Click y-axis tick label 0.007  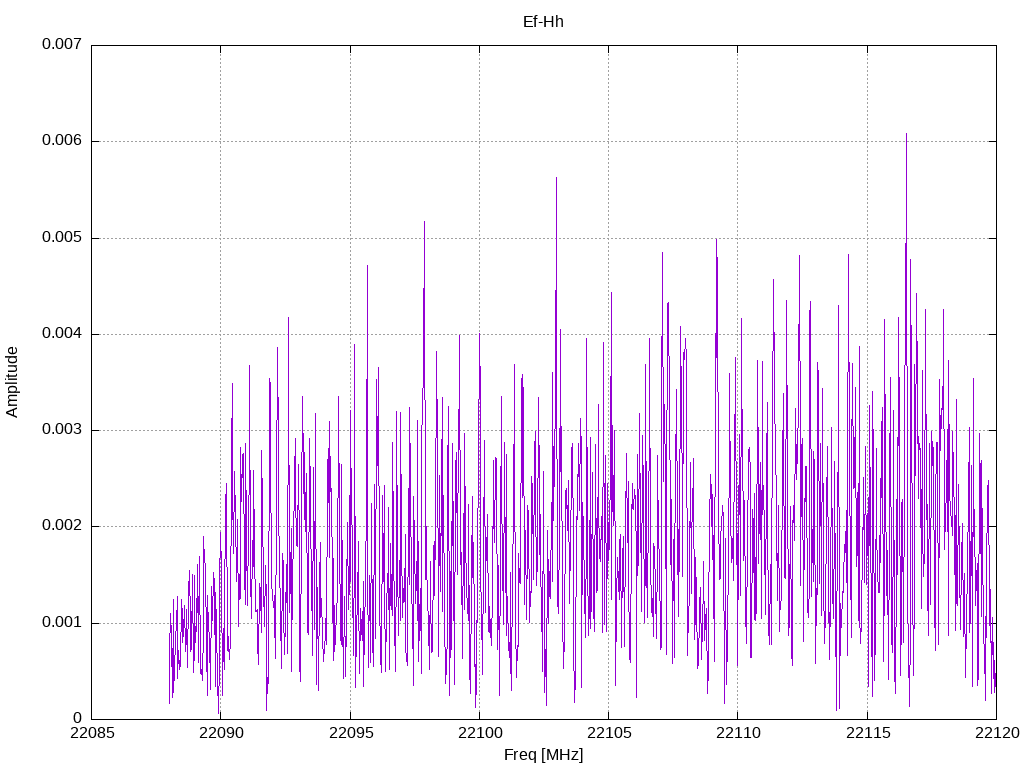[x=62, y=44]
